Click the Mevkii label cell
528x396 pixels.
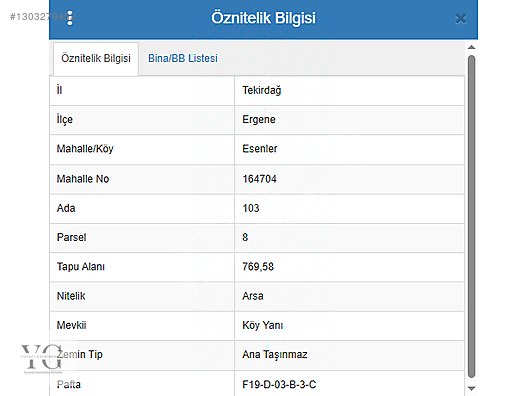pyautogui.click(x=142, y=326)
